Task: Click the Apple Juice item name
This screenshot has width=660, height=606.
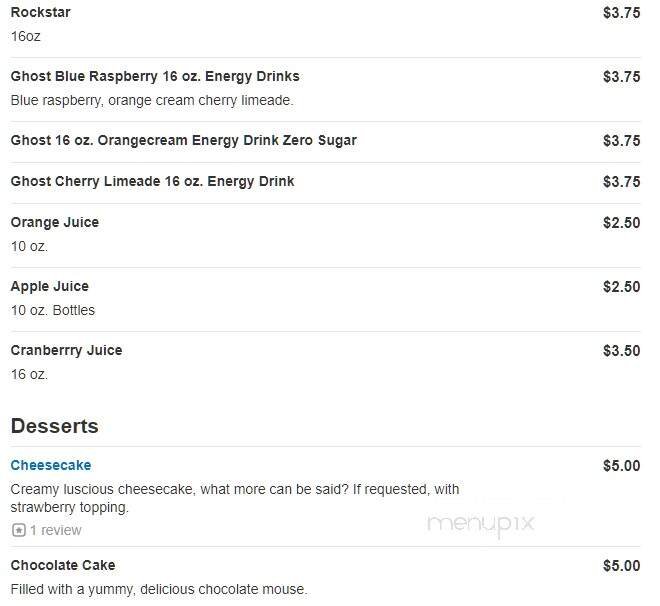Action: 50,286
